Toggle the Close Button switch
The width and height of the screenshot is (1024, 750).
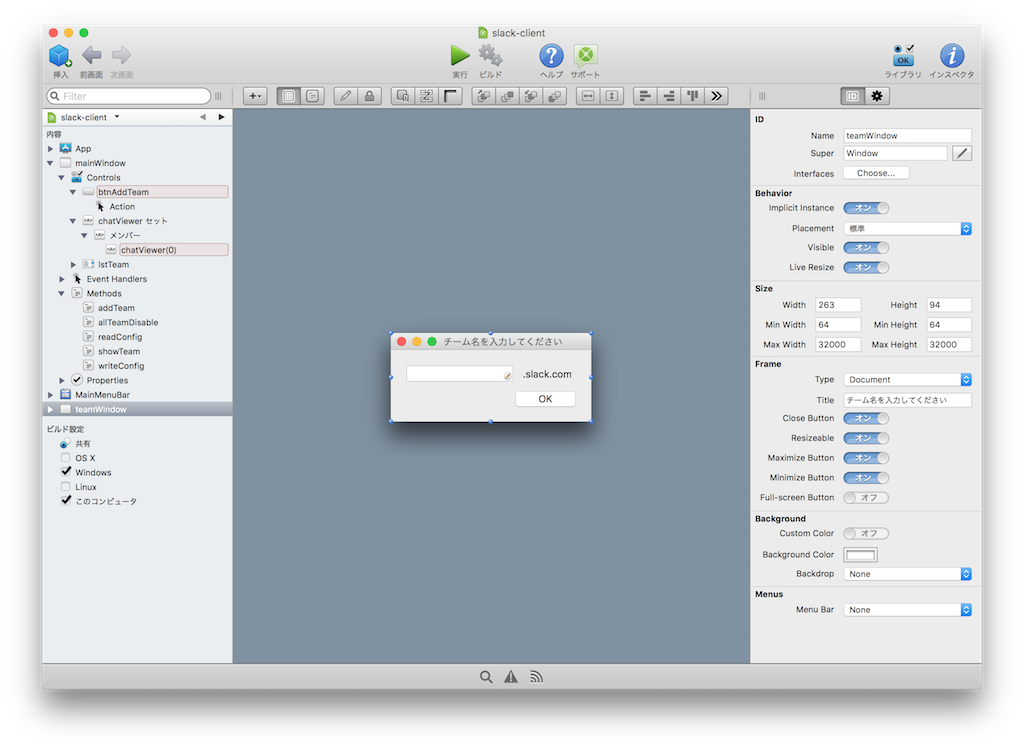866,418
